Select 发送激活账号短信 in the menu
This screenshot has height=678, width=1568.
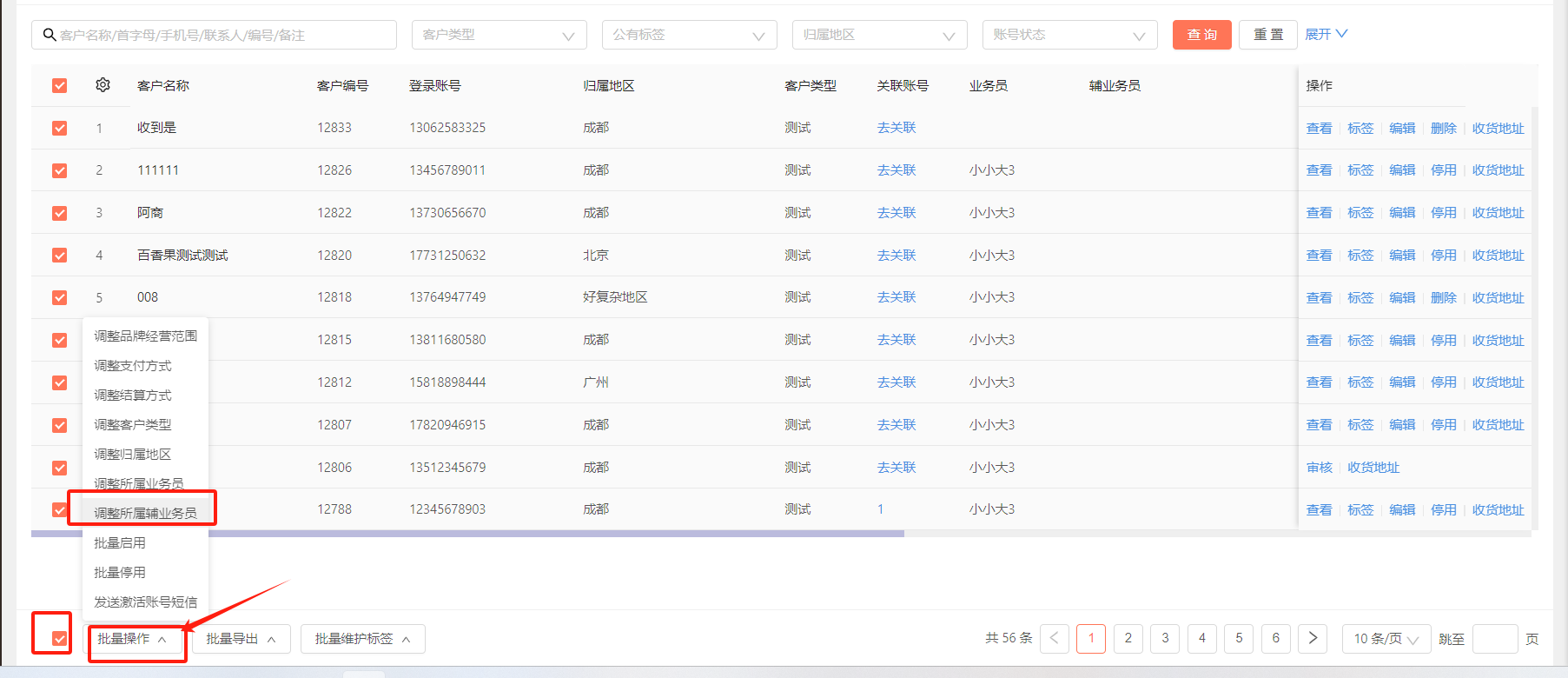click(x=145, y=602)
